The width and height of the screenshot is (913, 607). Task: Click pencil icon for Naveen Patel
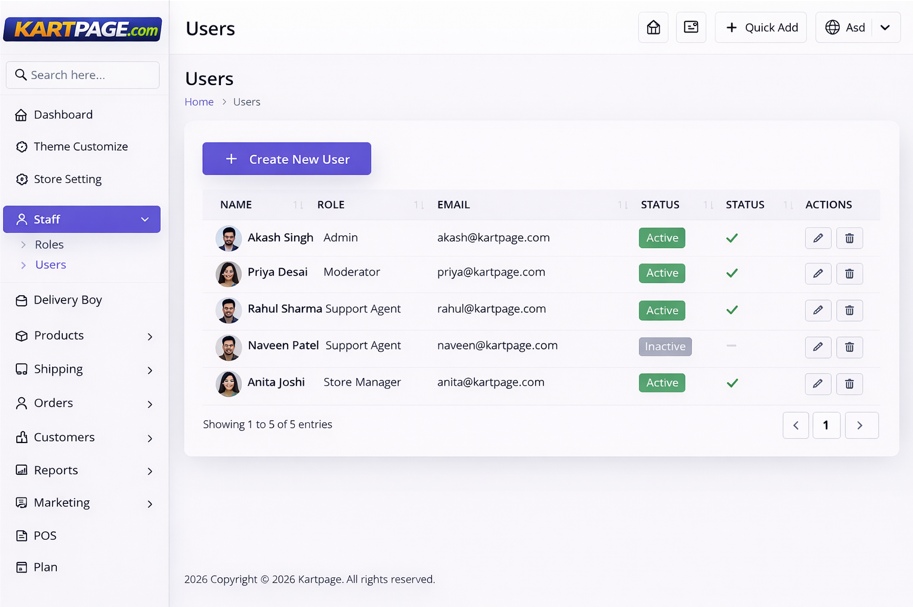(817, 347)
